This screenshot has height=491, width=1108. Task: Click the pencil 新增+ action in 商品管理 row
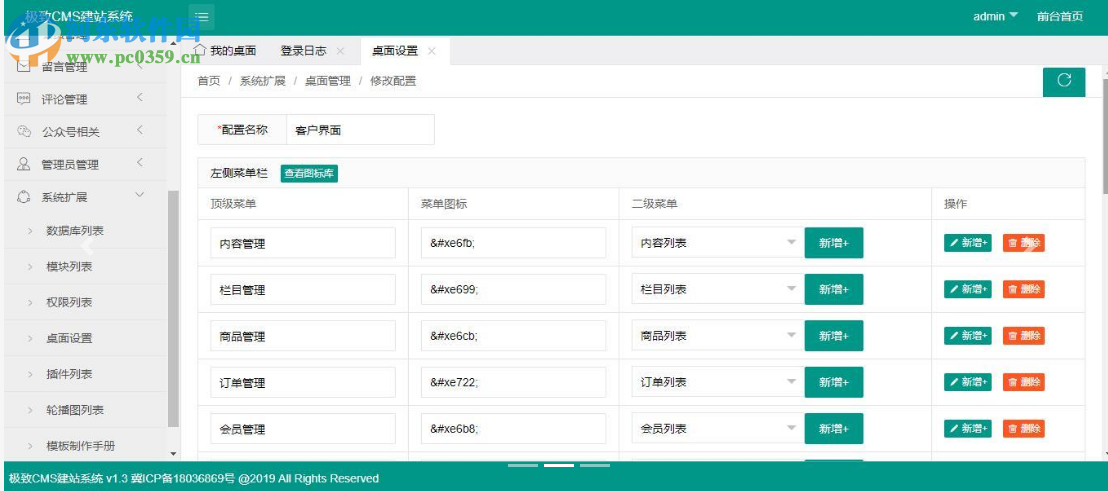tap(968, 336)
